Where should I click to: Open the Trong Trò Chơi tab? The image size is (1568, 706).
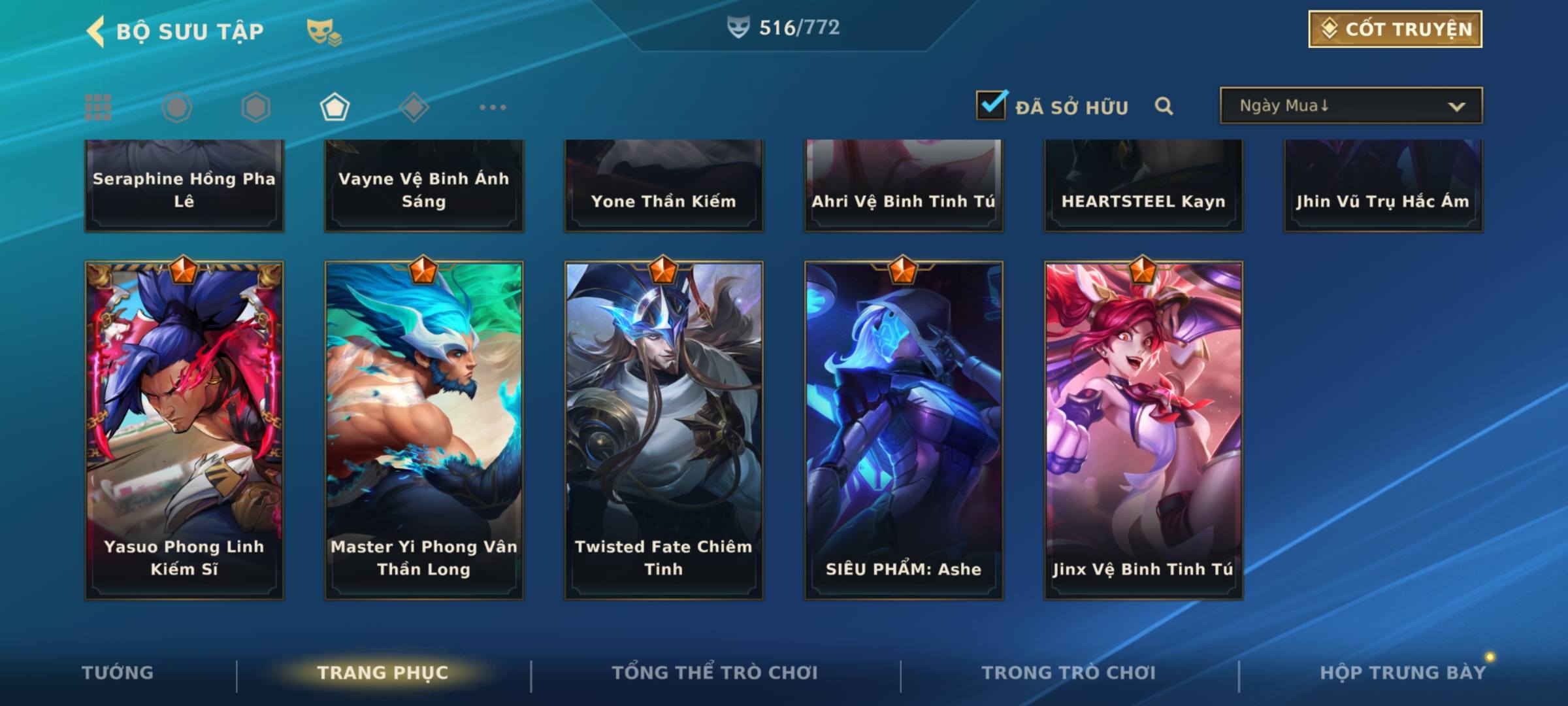click(1069, 673)
